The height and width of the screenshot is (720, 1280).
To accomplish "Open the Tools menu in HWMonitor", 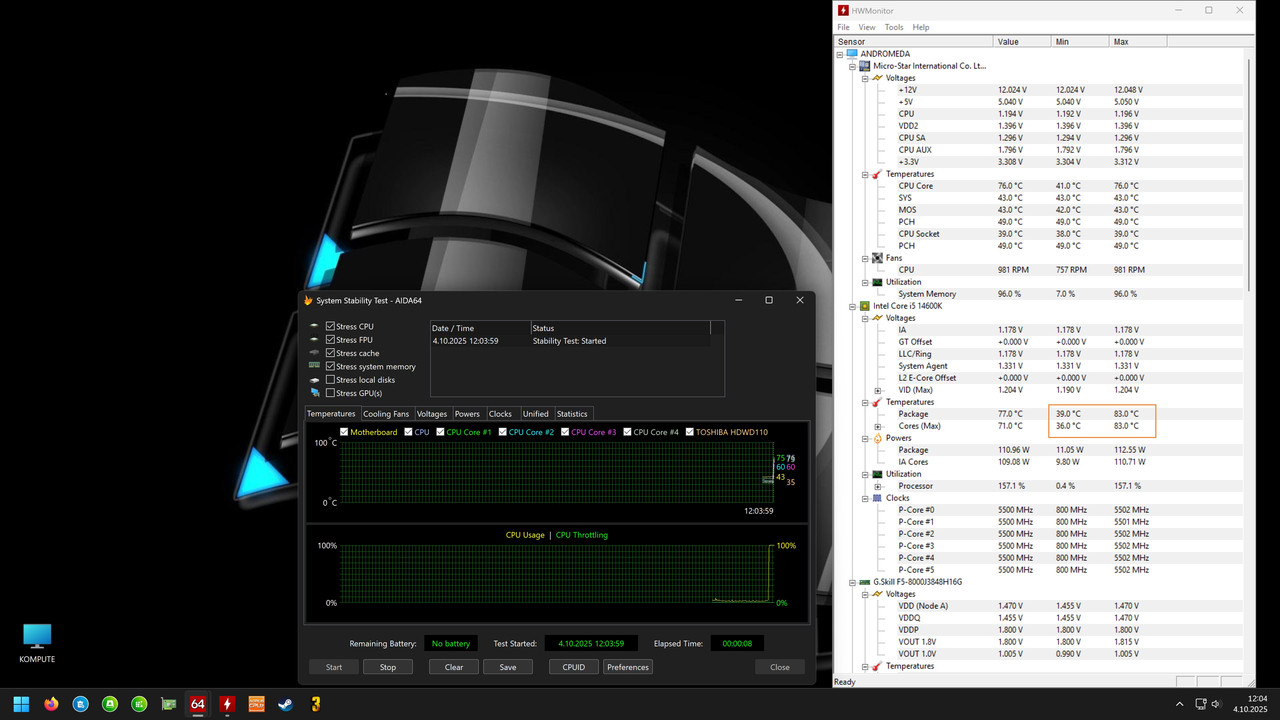I will pos(894,27).
